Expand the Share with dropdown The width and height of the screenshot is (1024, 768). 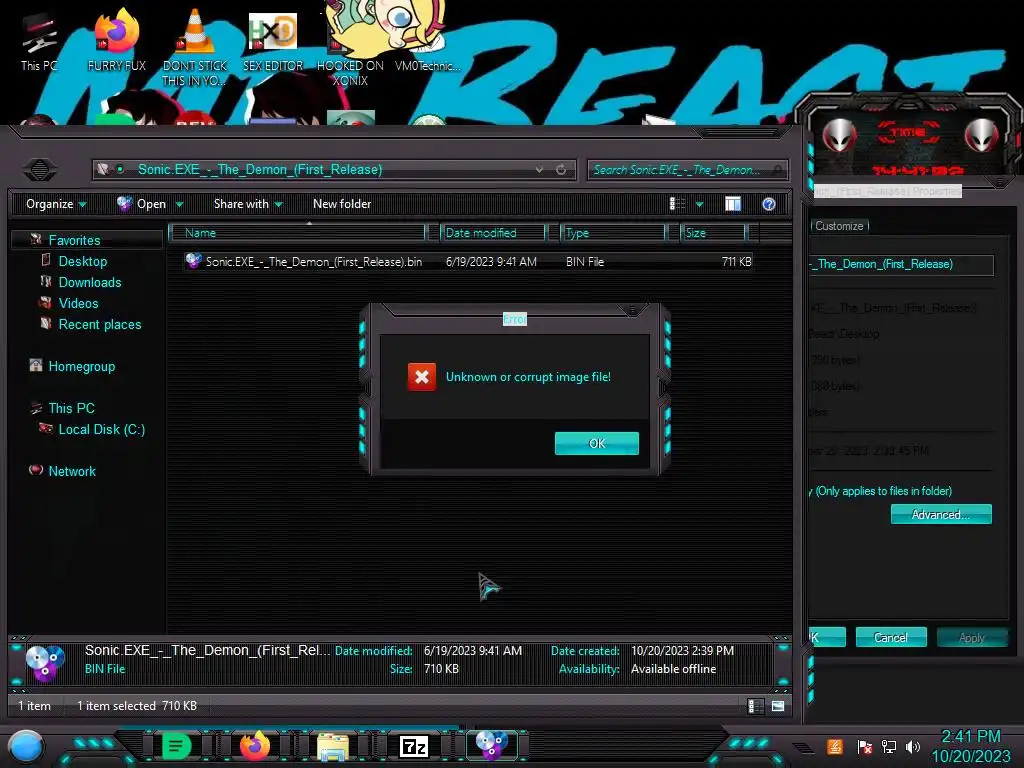pyautogui.click(x=248, y=204)
